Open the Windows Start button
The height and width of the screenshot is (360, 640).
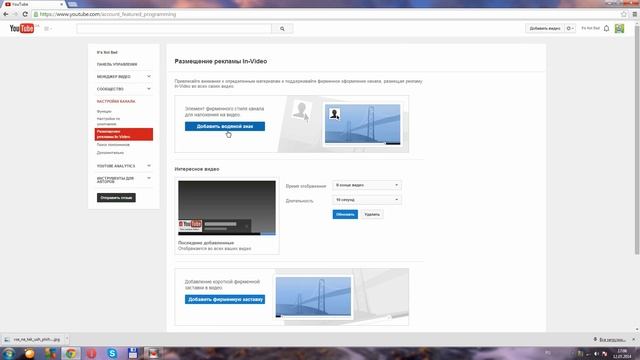coord(8,353)
